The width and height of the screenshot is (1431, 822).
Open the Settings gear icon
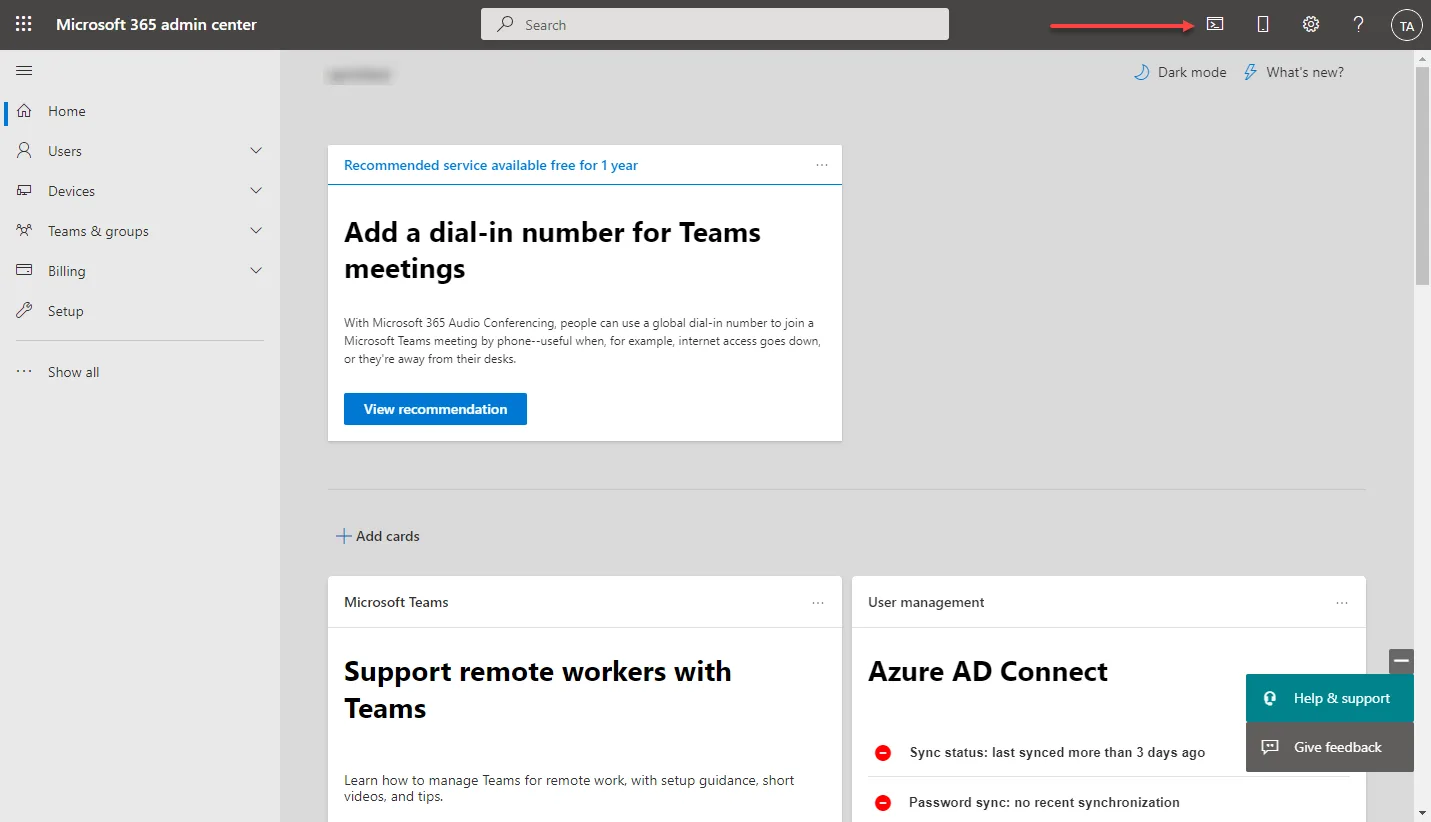1311,24
